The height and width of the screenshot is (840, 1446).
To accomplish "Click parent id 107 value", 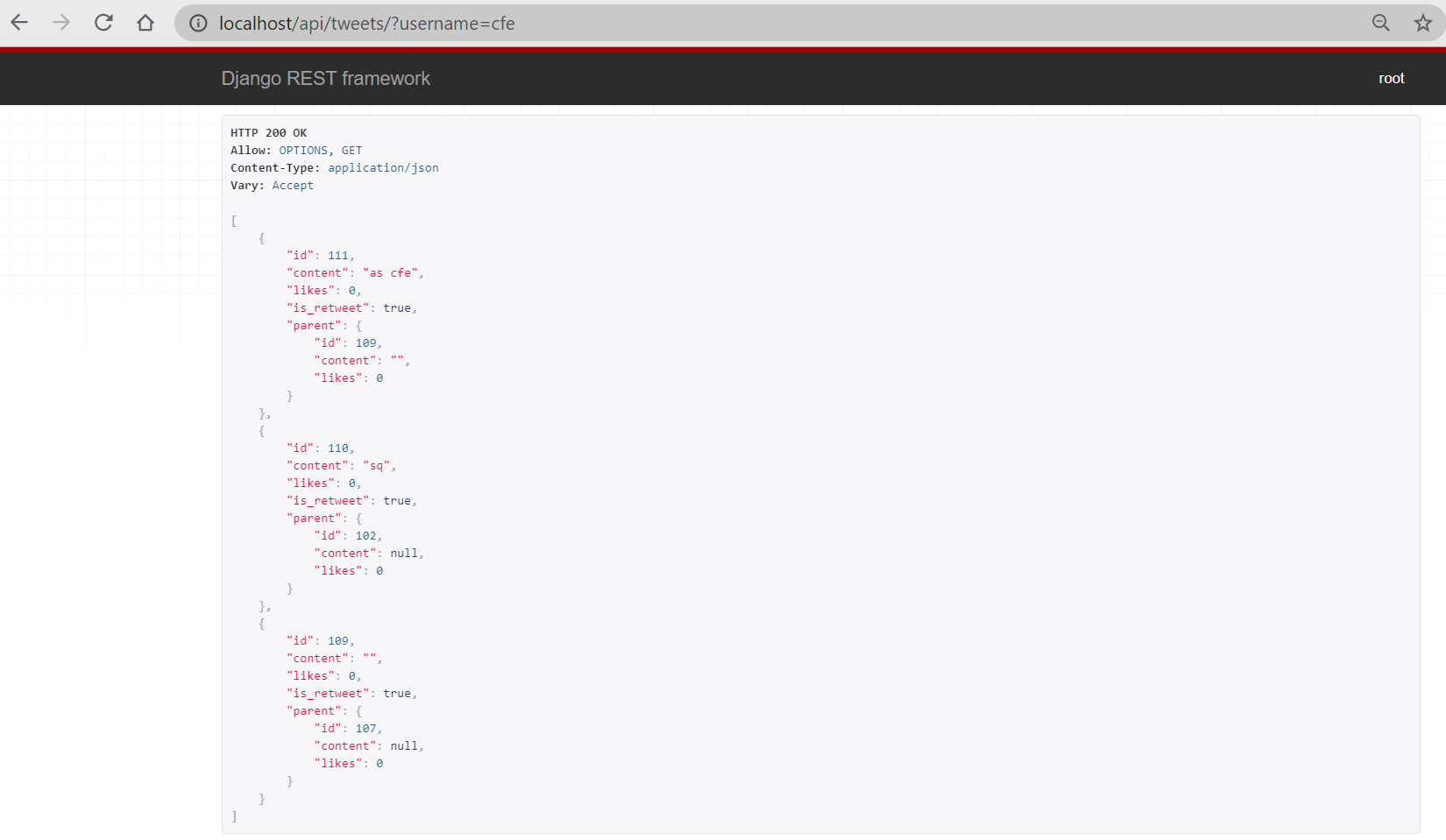I will (x=365, y=729).
